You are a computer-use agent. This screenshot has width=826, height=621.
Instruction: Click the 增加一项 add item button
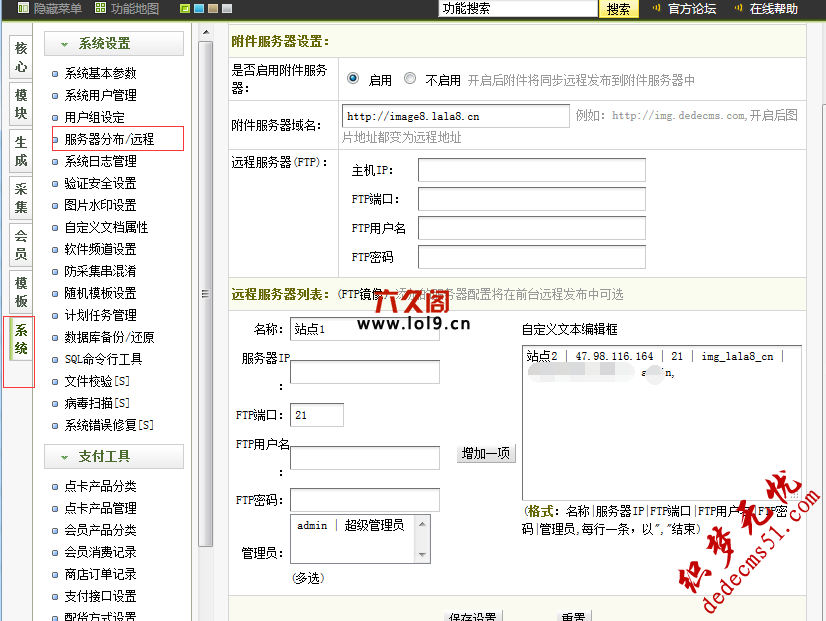point(485,453)
